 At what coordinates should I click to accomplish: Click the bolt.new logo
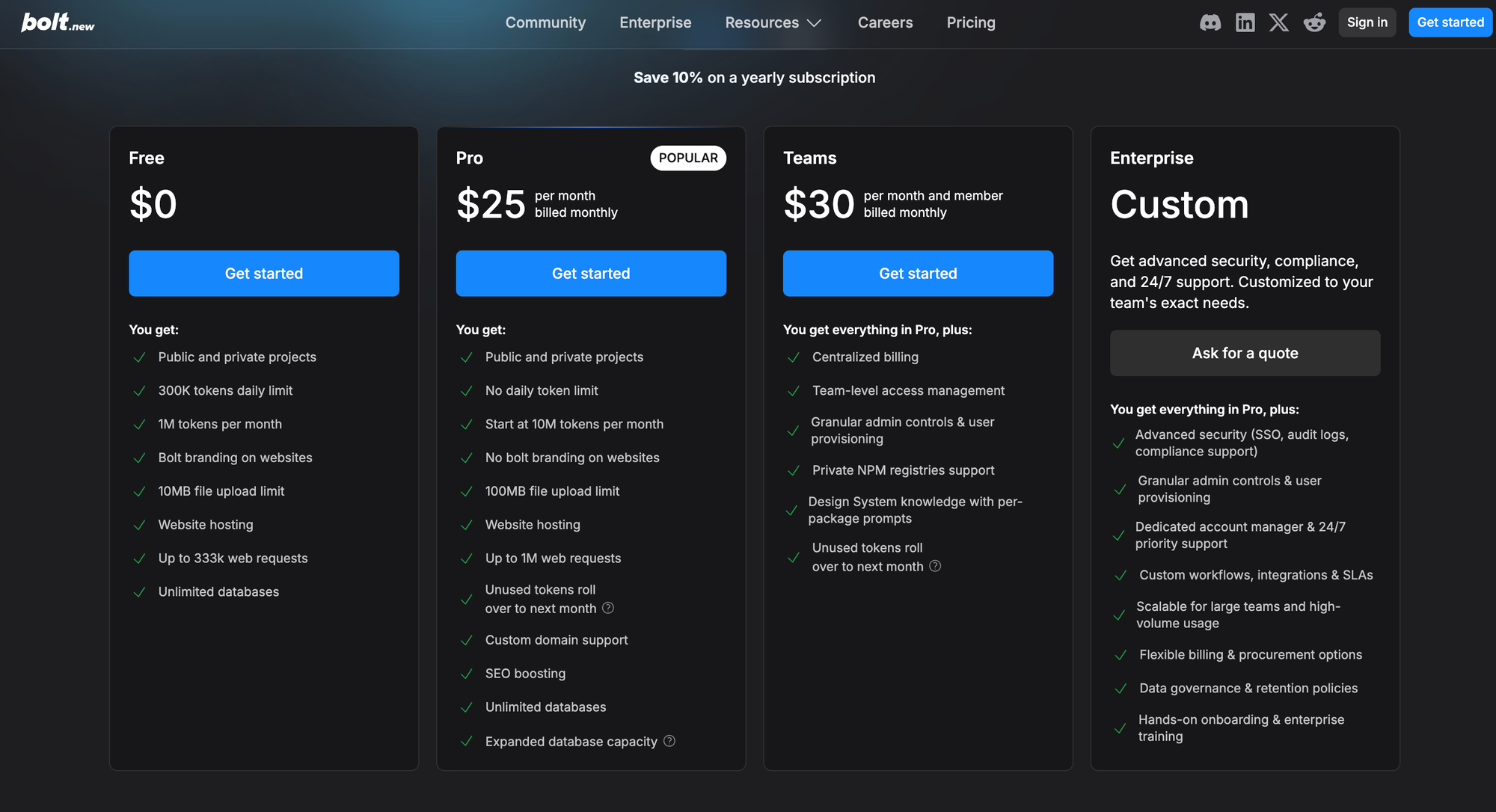tap(58, 22)
